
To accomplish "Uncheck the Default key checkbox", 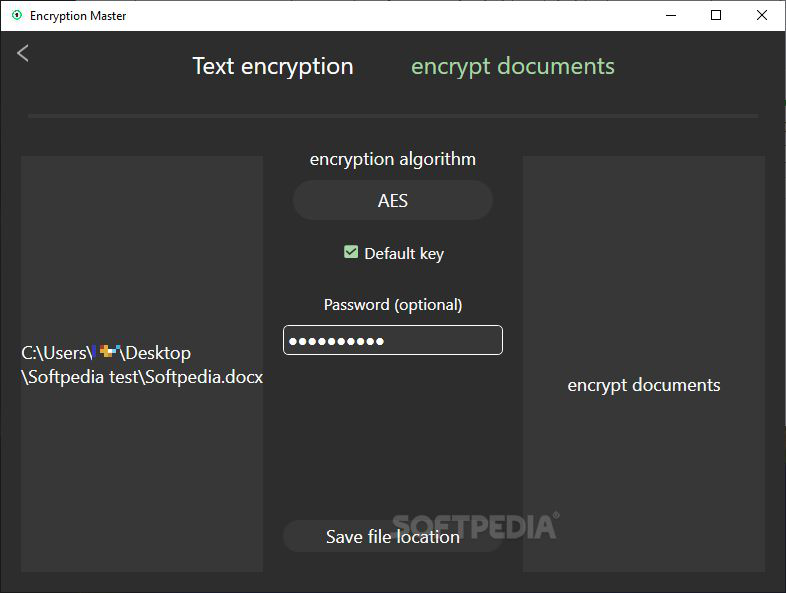I will pos(351,252).
